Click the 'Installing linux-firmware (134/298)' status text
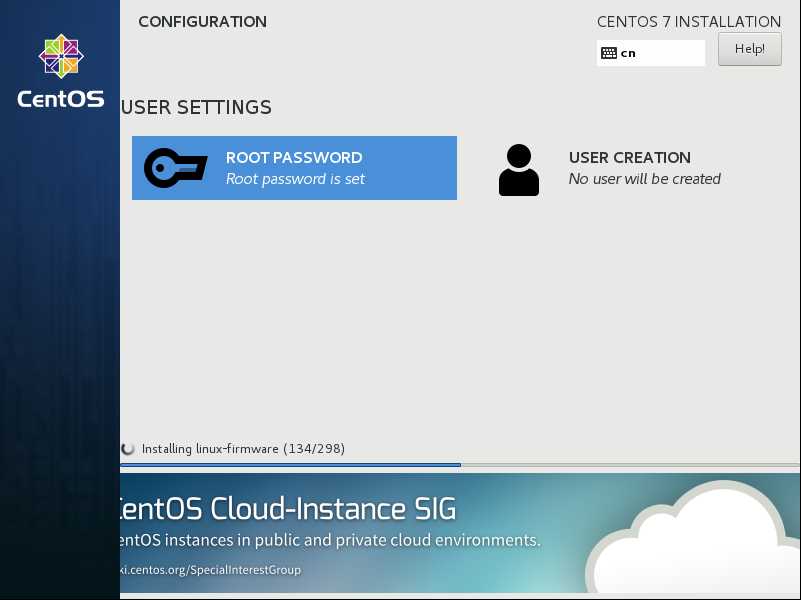 click(243, 449)
